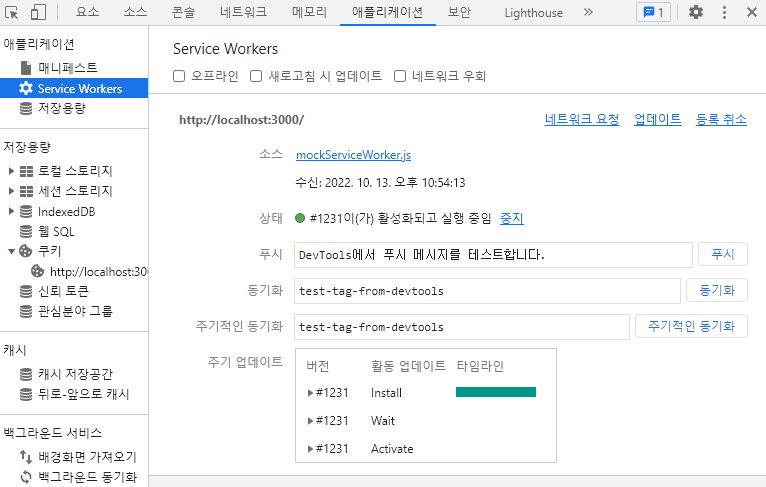766x487 pixels.
Task: Switch to the Lighthouse tab
Action: point(533,13)
